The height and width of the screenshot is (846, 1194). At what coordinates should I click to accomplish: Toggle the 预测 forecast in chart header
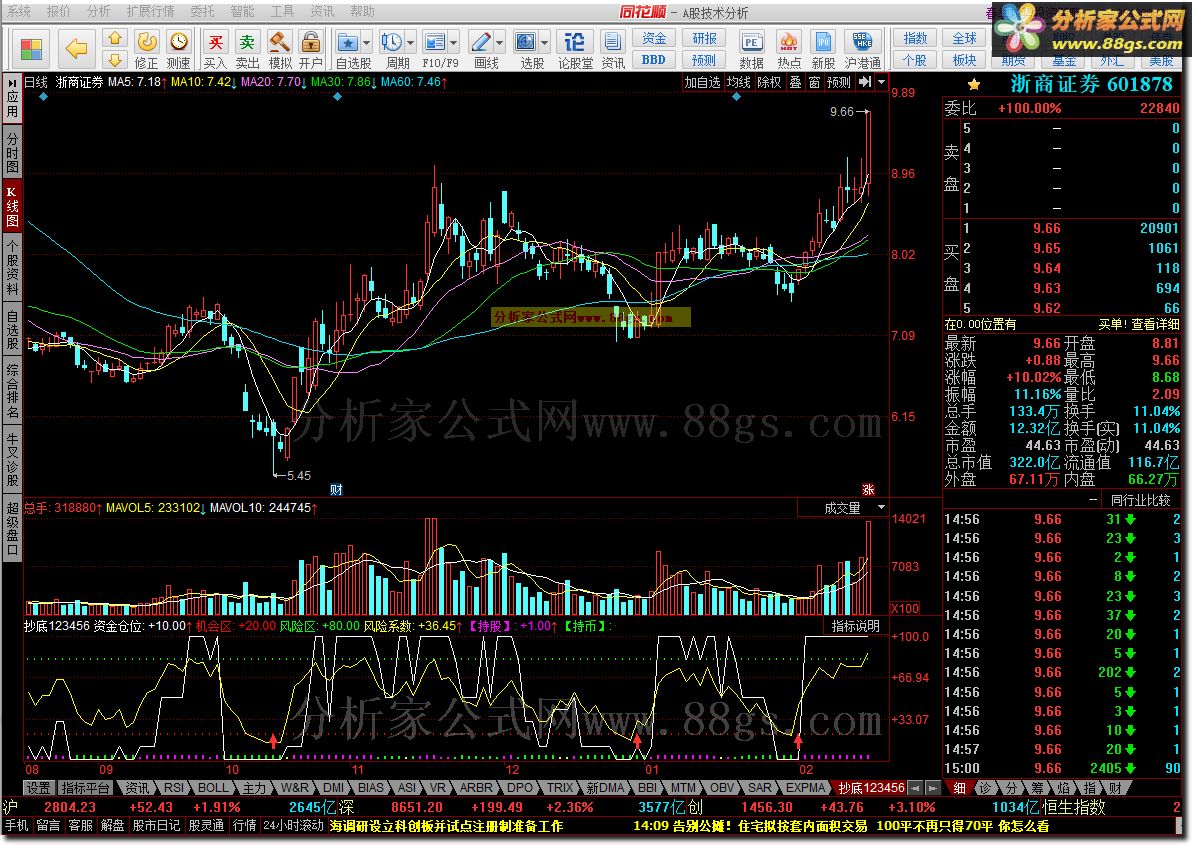[839, 81]
